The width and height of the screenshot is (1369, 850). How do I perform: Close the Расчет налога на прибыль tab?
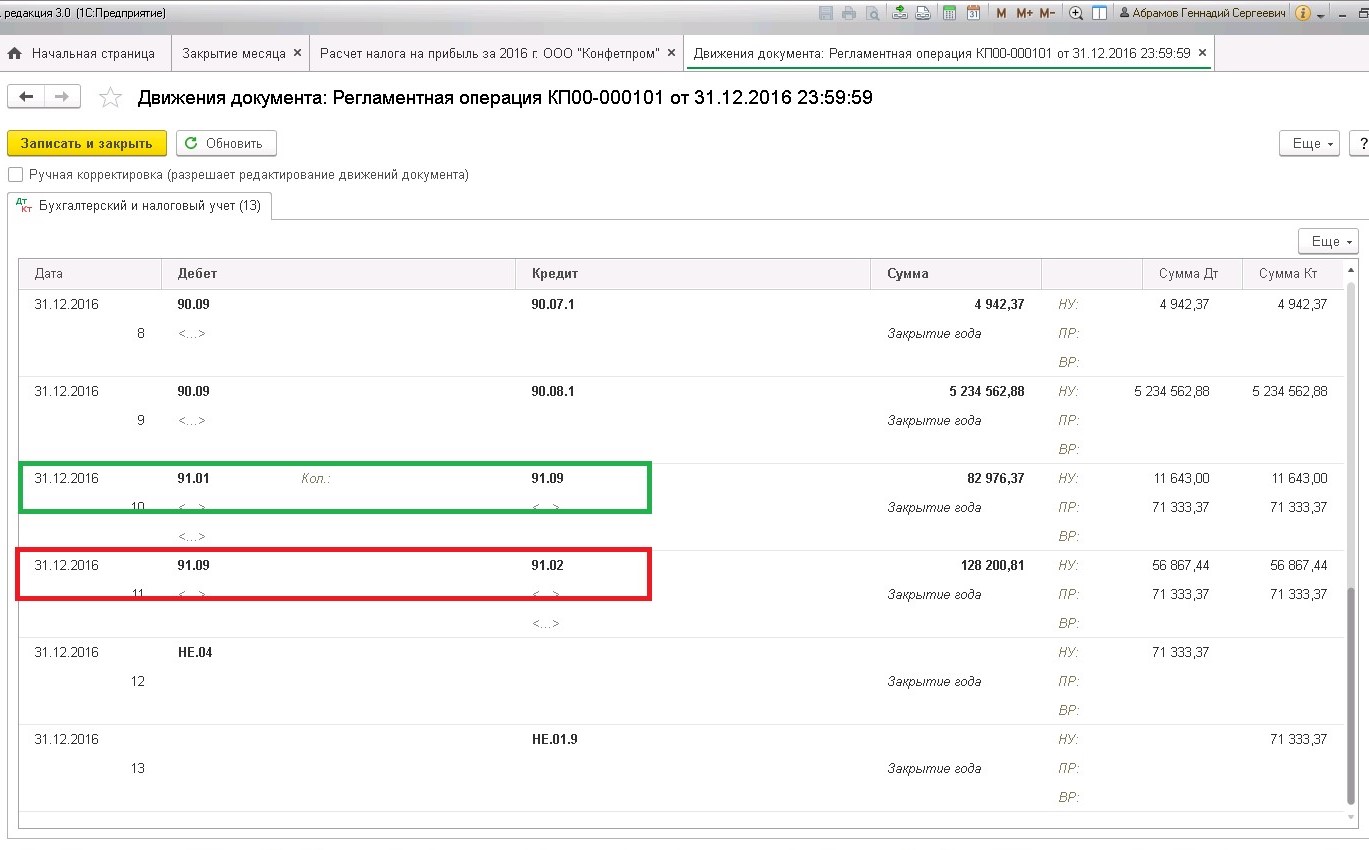[671, 53]
